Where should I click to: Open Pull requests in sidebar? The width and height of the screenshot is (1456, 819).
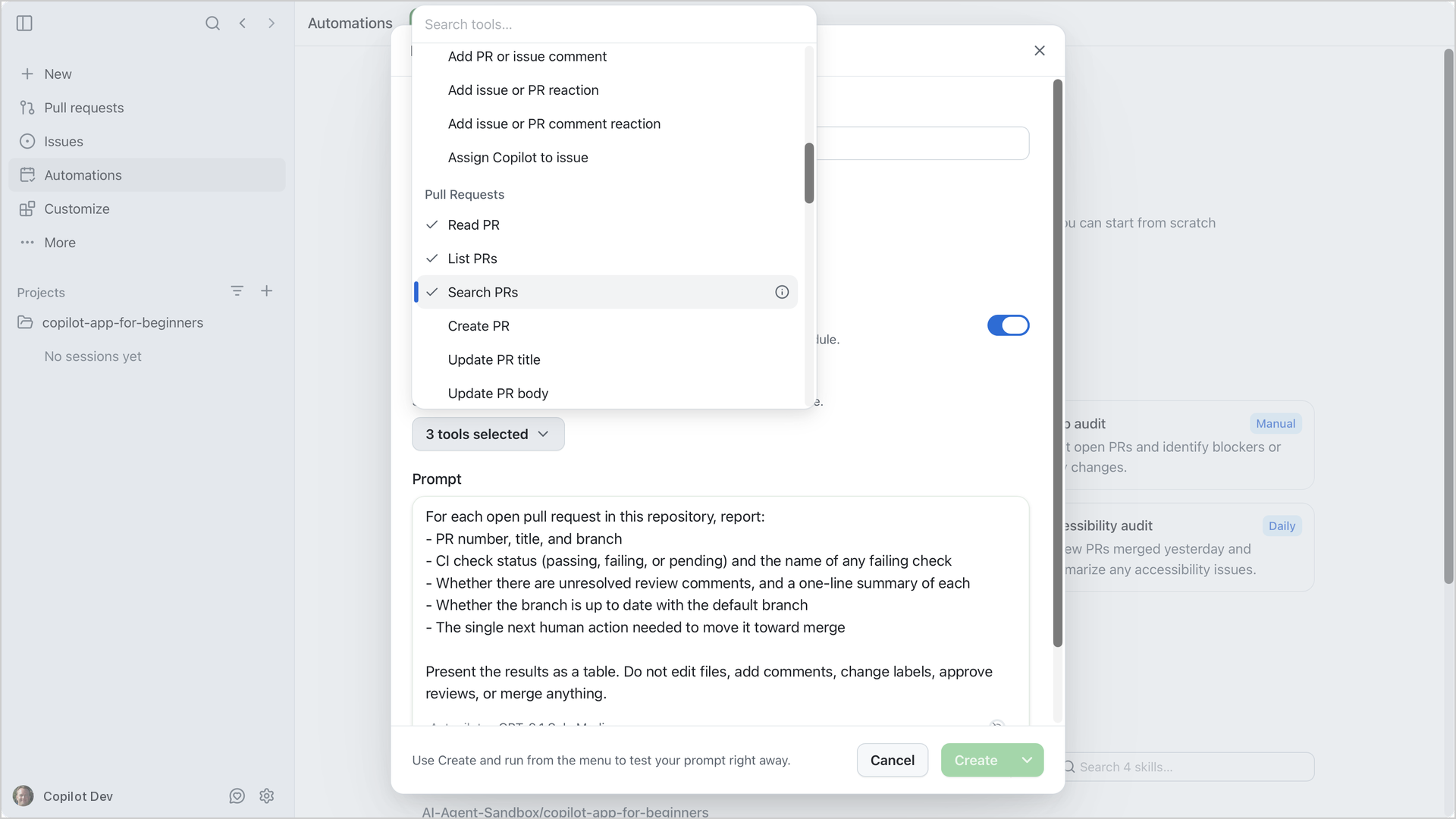point(147,108)
